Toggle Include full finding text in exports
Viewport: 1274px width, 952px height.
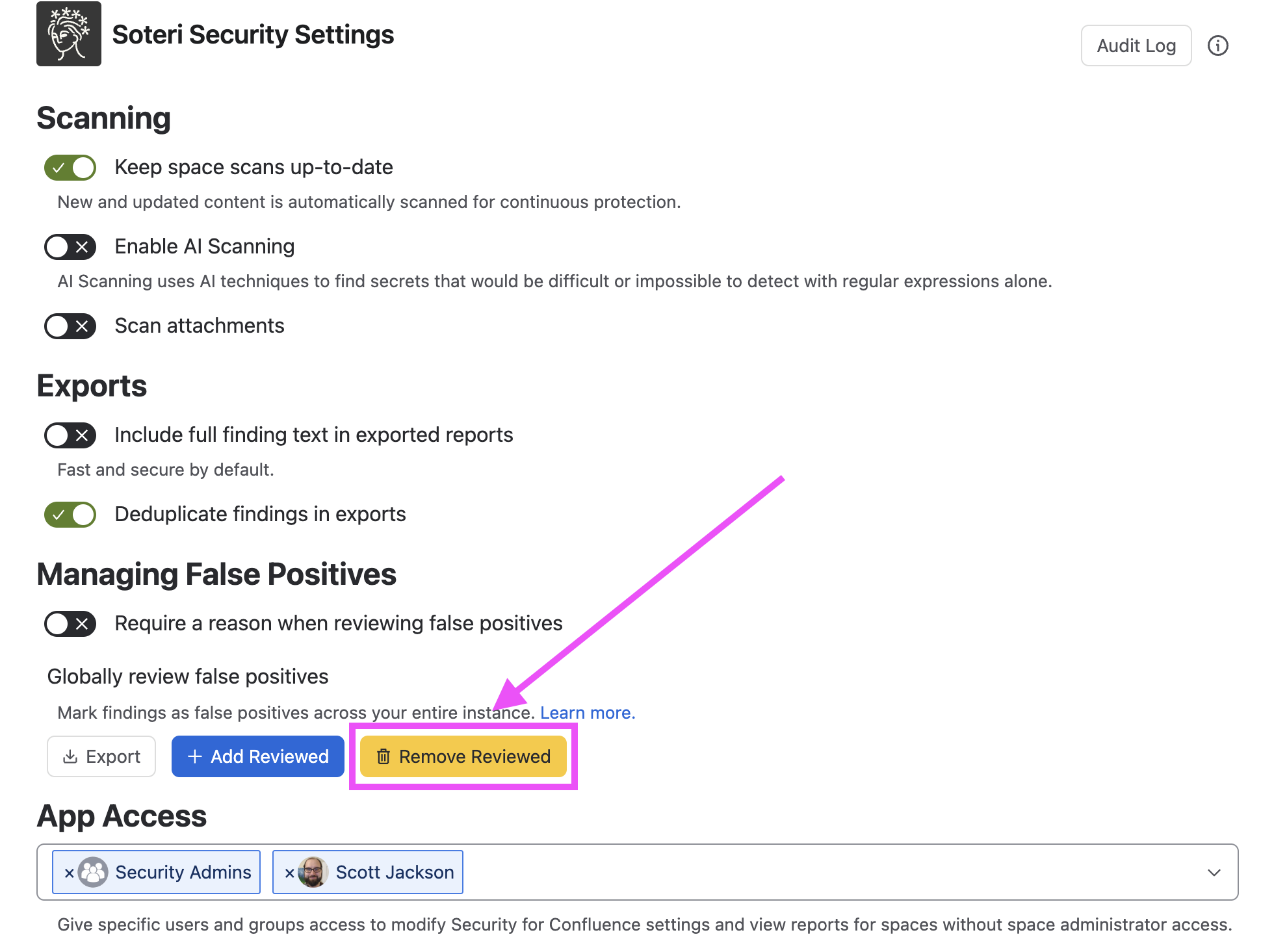pos(70,435)
